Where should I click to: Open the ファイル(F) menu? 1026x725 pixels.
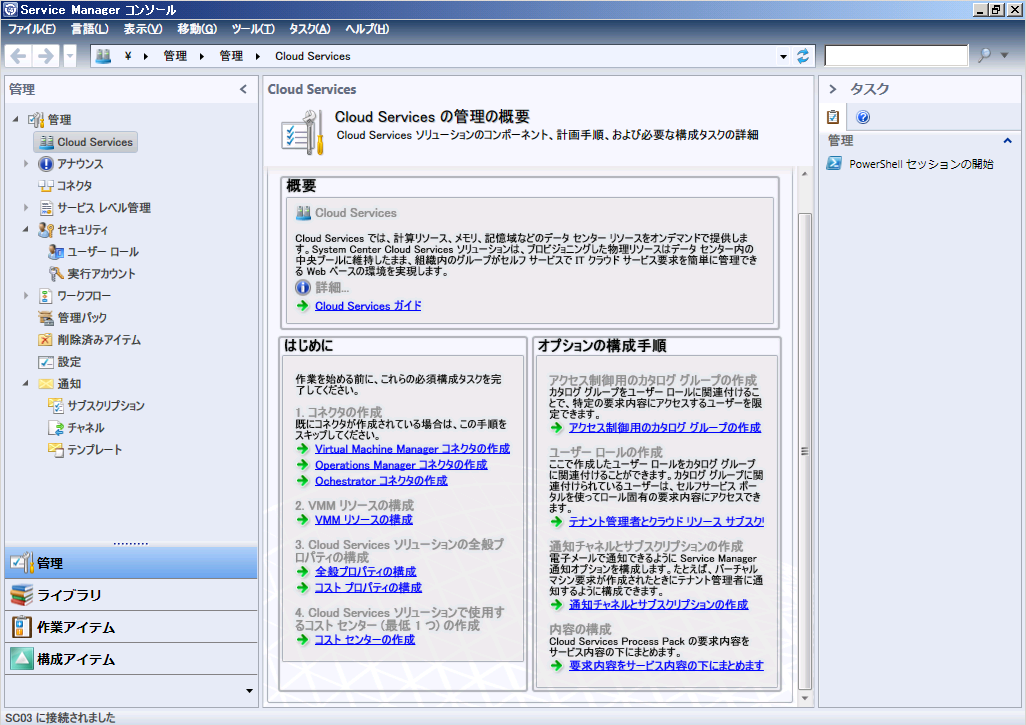31,29
